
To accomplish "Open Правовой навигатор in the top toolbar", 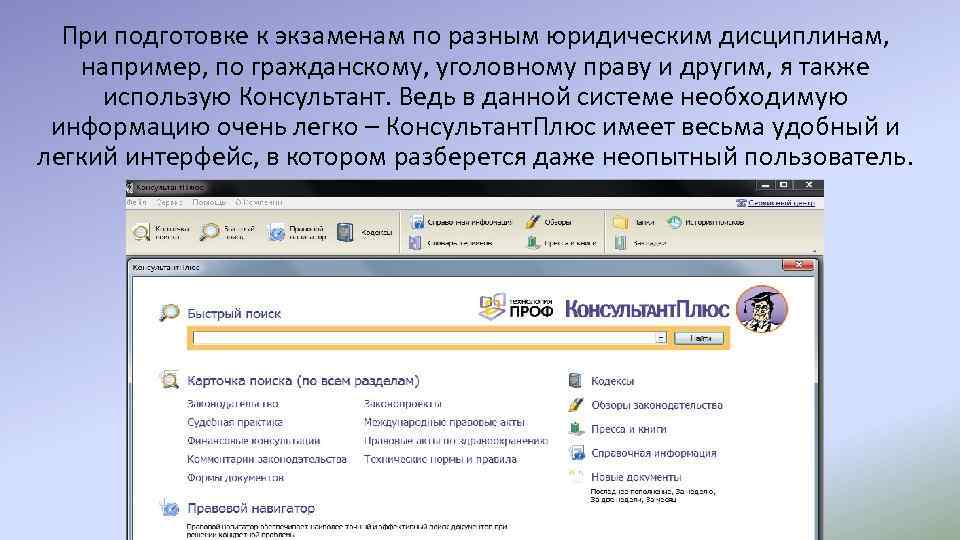I will [298, 232].
